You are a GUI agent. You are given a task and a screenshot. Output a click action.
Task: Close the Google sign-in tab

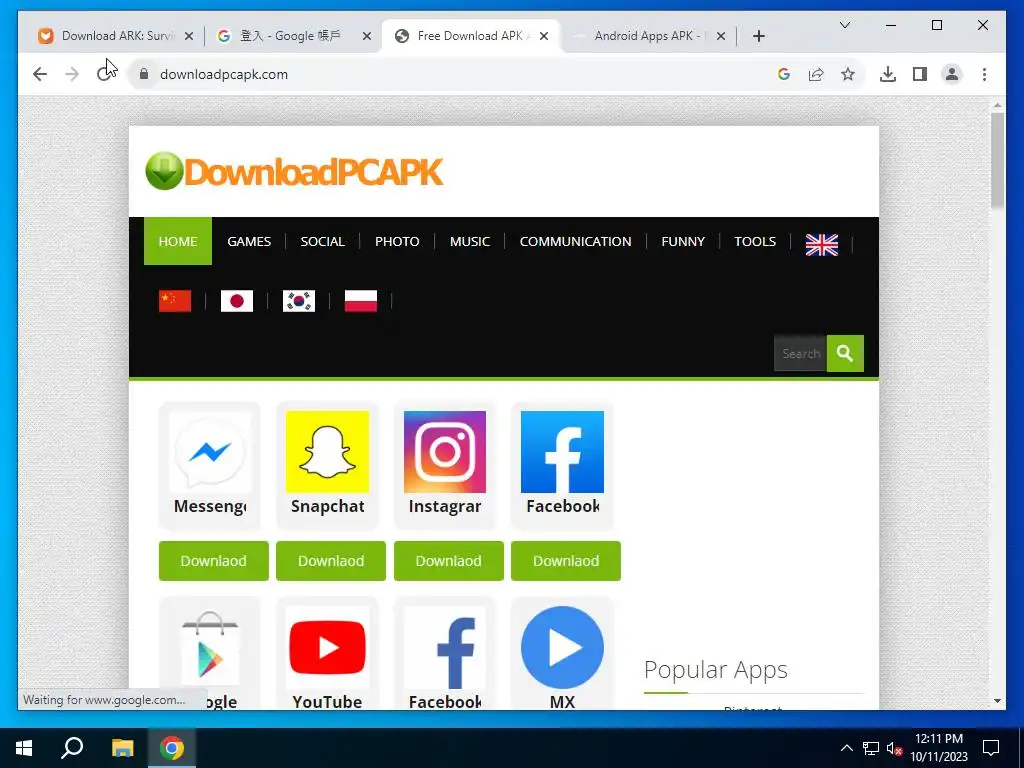click(x=367, y=36)
